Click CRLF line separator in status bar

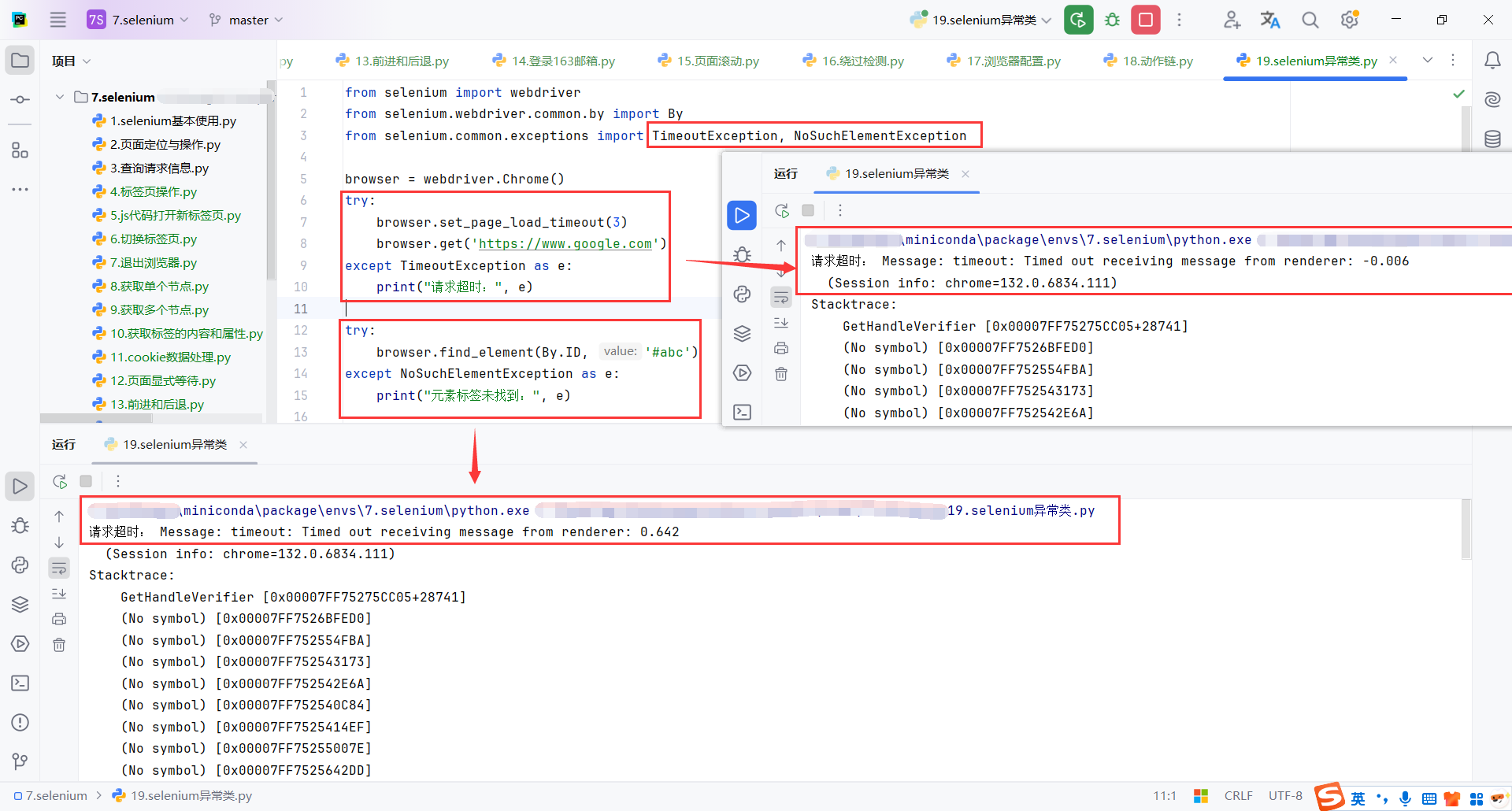[1238, 796]
